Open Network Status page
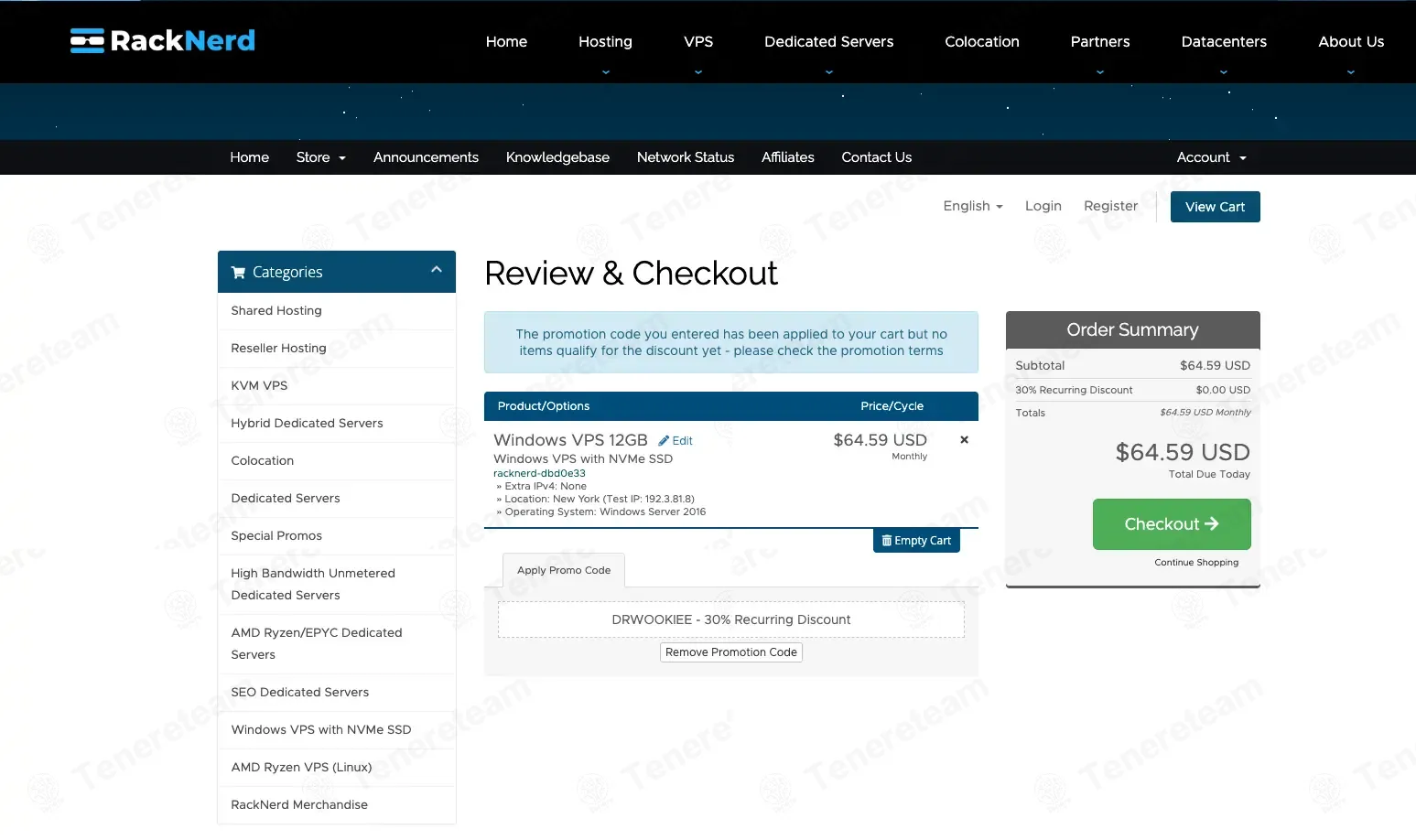 coord(686,157)
